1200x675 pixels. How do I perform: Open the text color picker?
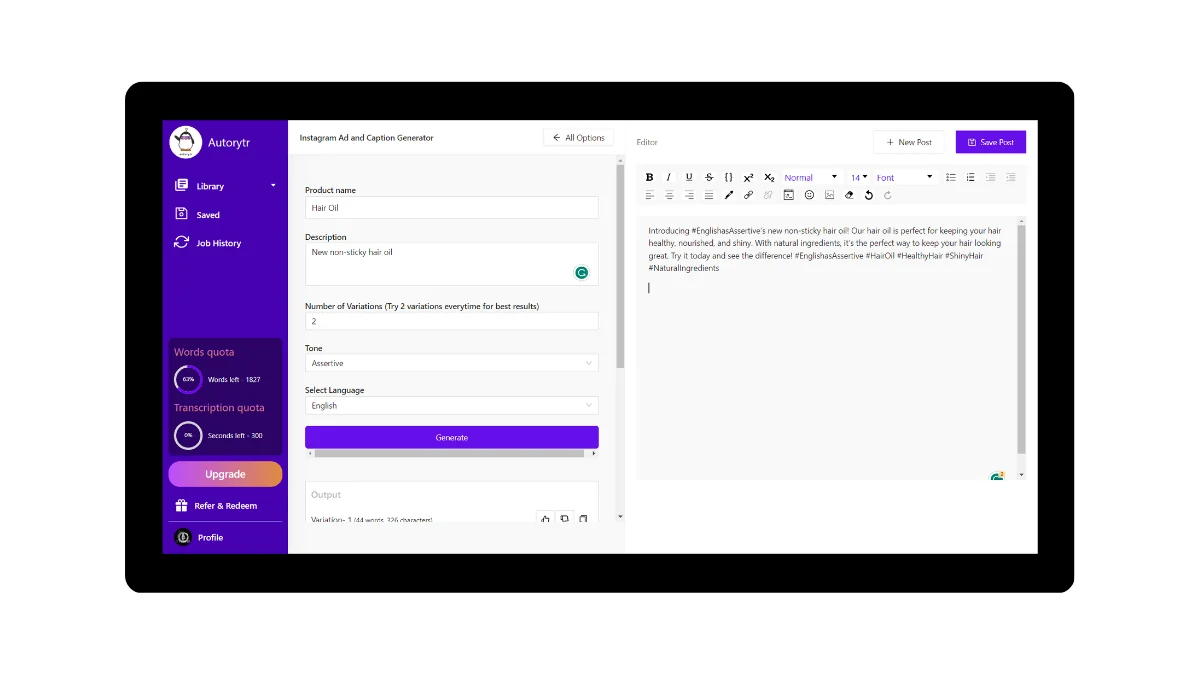point(729,195)
